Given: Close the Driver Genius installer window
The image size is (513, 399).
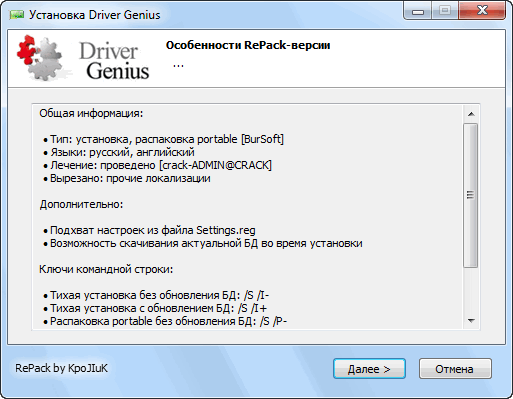Looking at the screenshot, I should [482, 11].
